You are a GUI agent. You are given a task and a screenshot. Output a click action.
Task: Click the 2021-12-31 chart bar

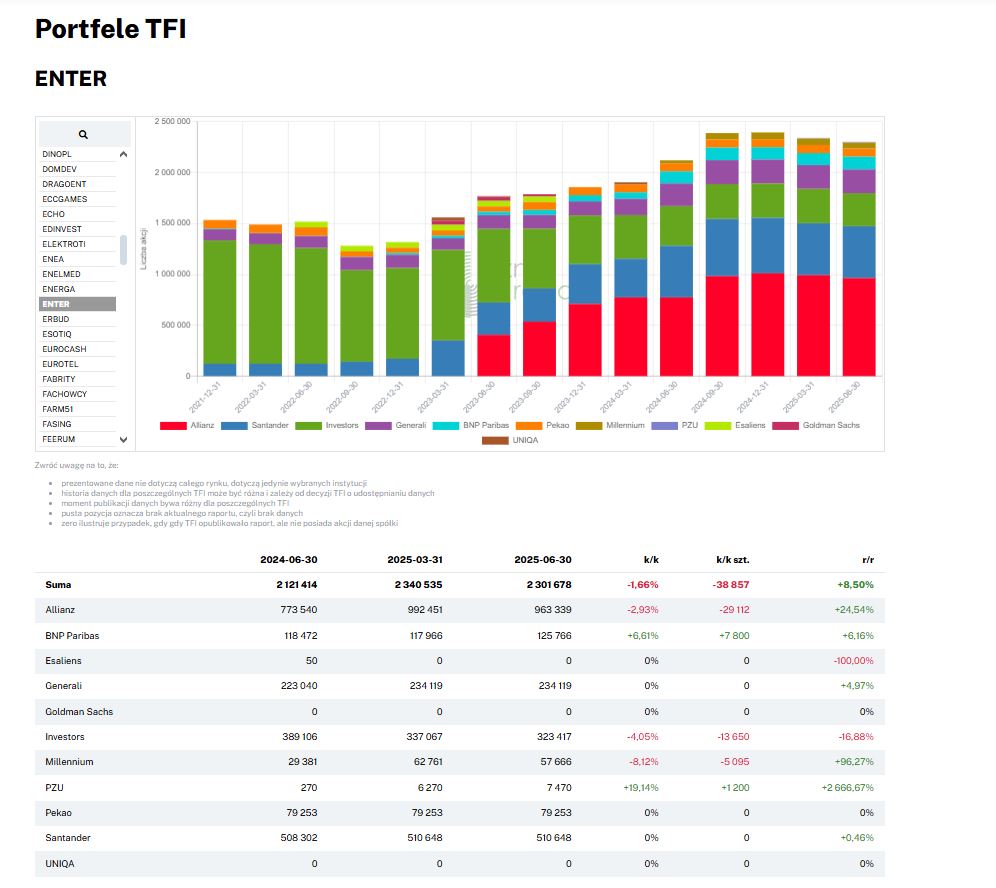pos(220,298)
